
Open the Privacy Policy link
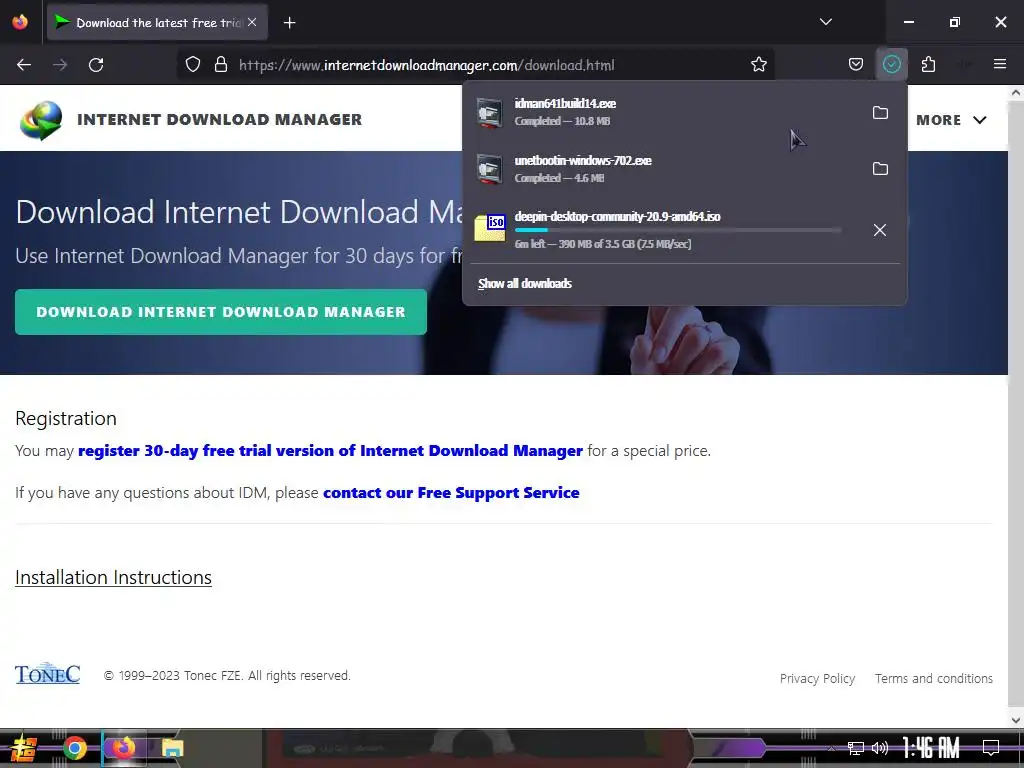point(817,679)
